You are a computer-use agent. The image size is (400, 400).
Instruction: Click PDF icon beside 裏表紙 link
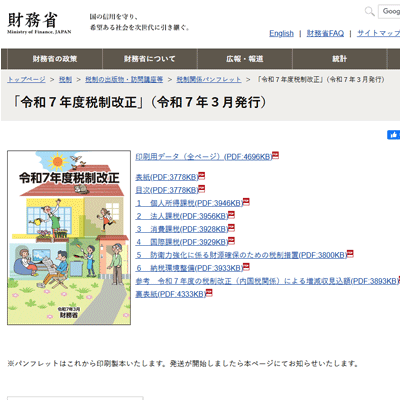coord(209,293)
